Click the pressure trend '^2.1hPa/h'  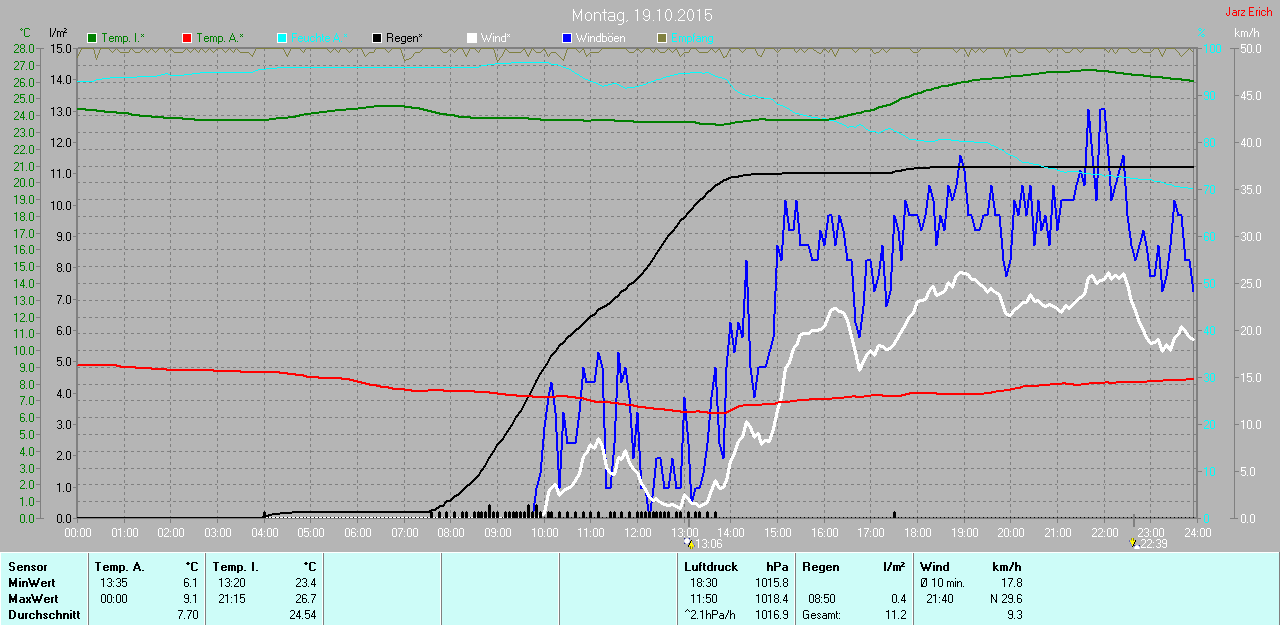(x=709, y=615)
